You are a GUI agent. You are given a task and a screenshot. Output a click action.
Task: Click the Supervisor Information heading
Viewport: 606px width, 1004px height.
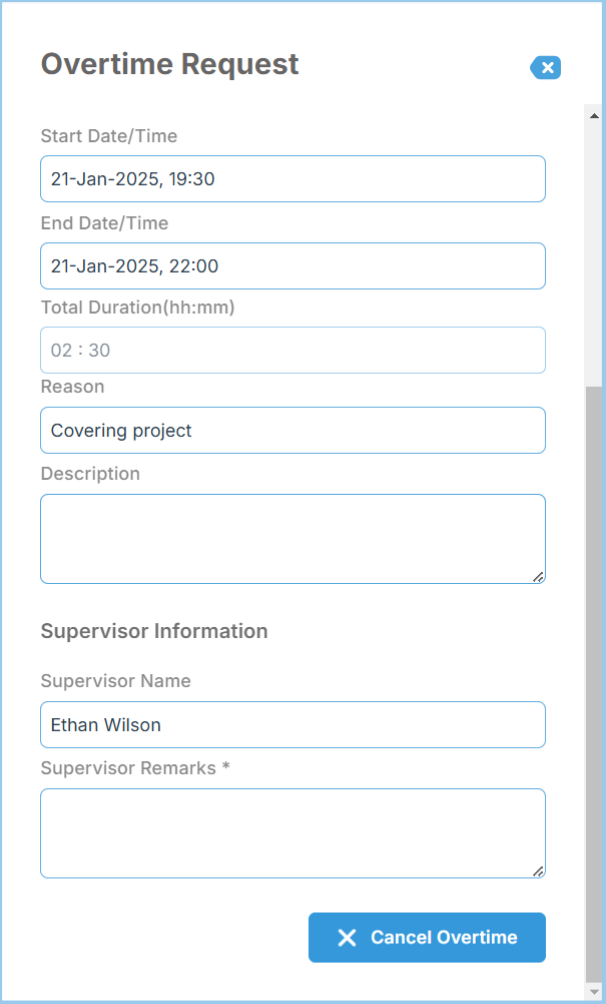154,631
